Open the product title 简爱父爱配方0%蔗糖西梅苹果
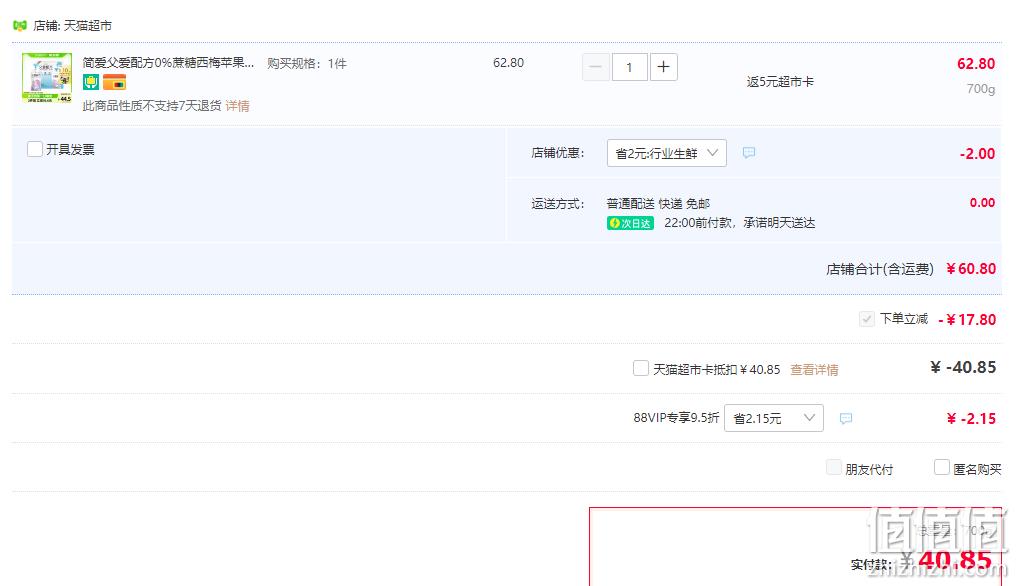The height and width of the screenshot is (586, 1017). [168, 63]
